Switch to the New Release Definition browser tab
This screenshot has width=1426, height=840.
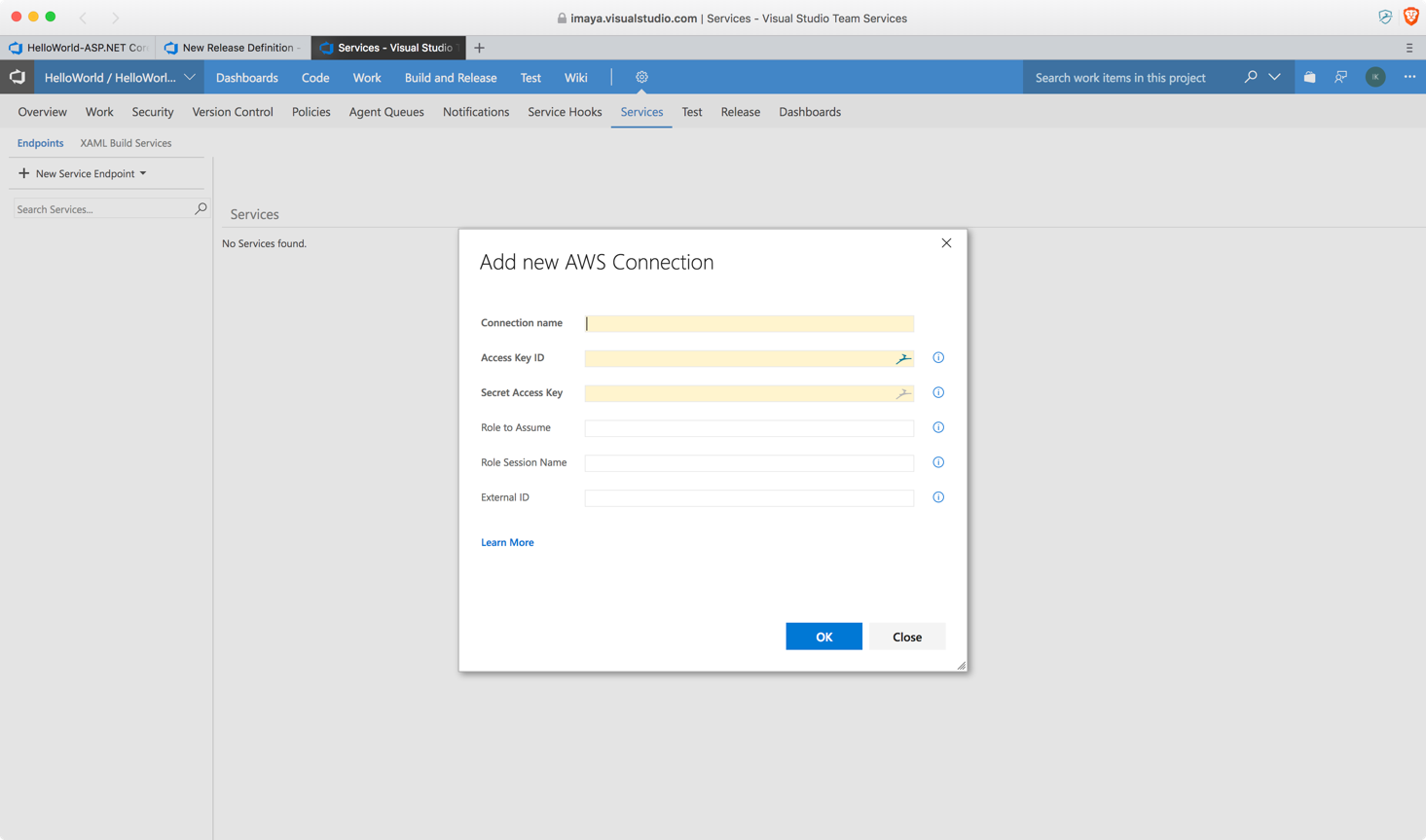click(233, 48)
